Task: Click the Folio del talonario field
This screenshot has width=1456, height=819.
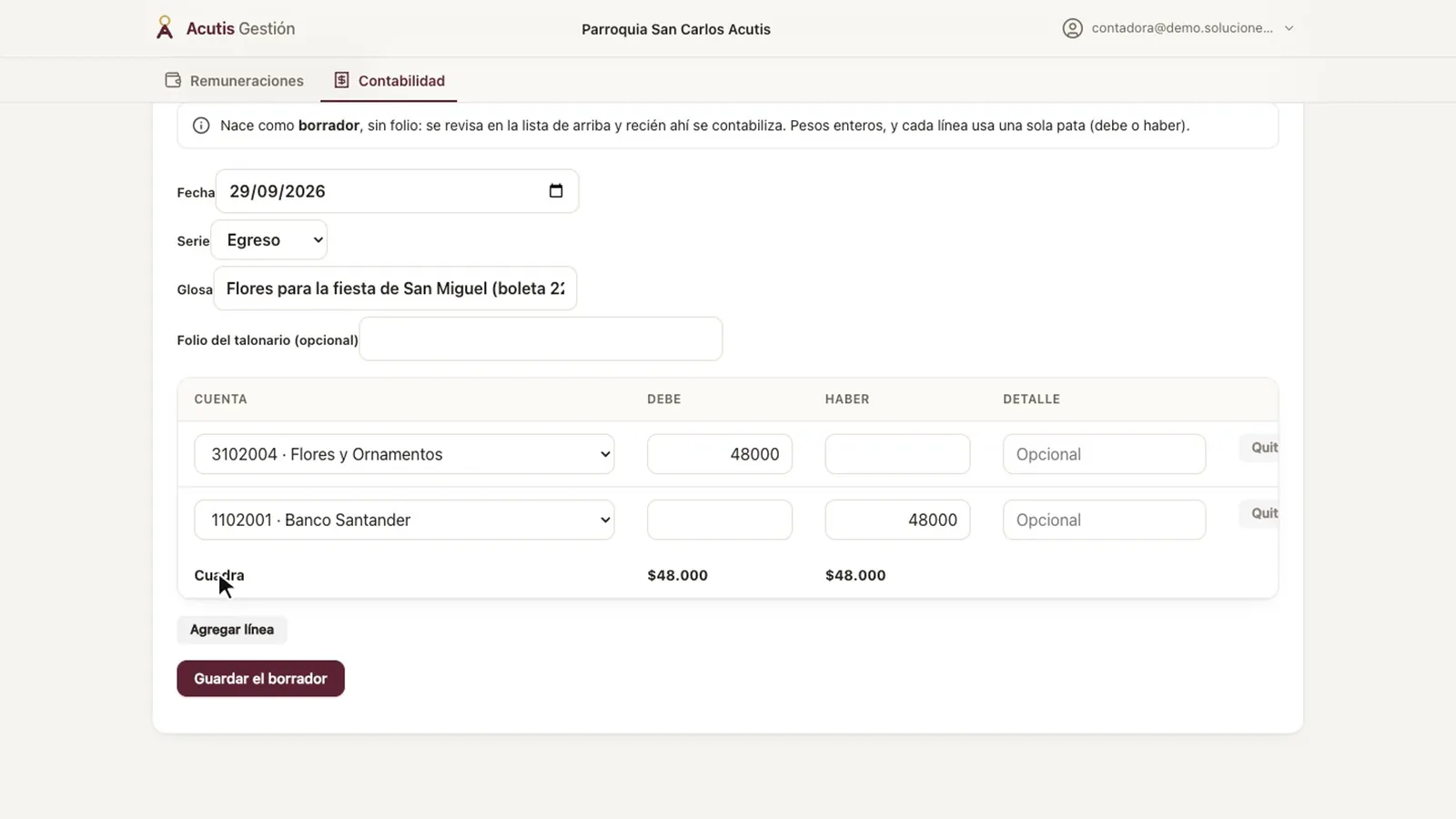Action: (x=541, y=339)
